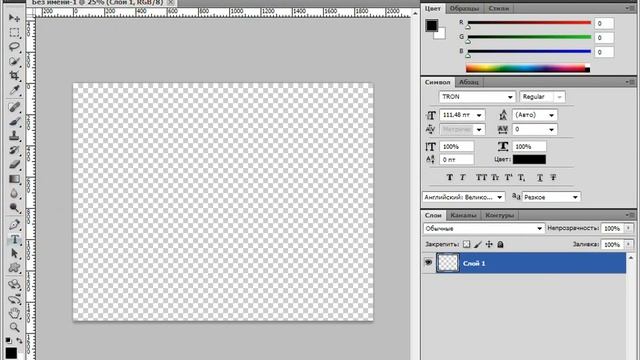Lock image pixels brush icon
640x360 pixels.
(x=478, y=244)
